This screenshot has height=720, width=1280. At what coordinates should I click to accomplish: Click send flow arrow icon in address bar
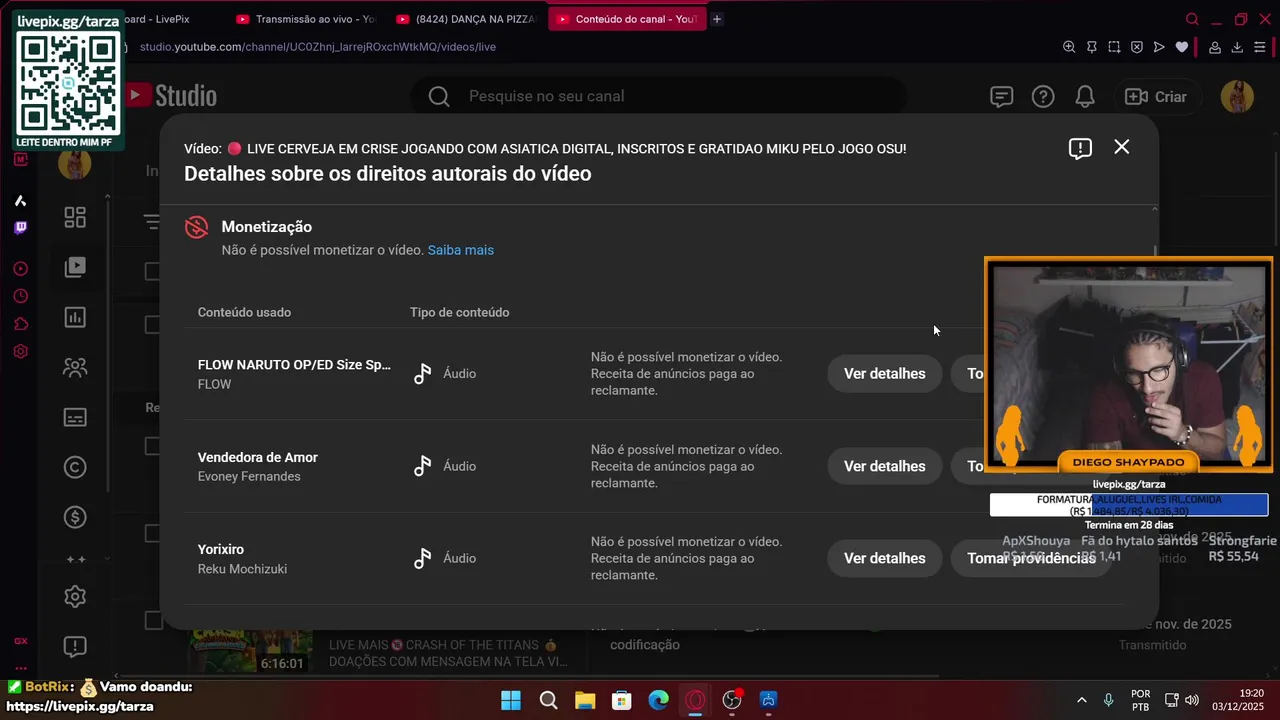[1159, 47]
